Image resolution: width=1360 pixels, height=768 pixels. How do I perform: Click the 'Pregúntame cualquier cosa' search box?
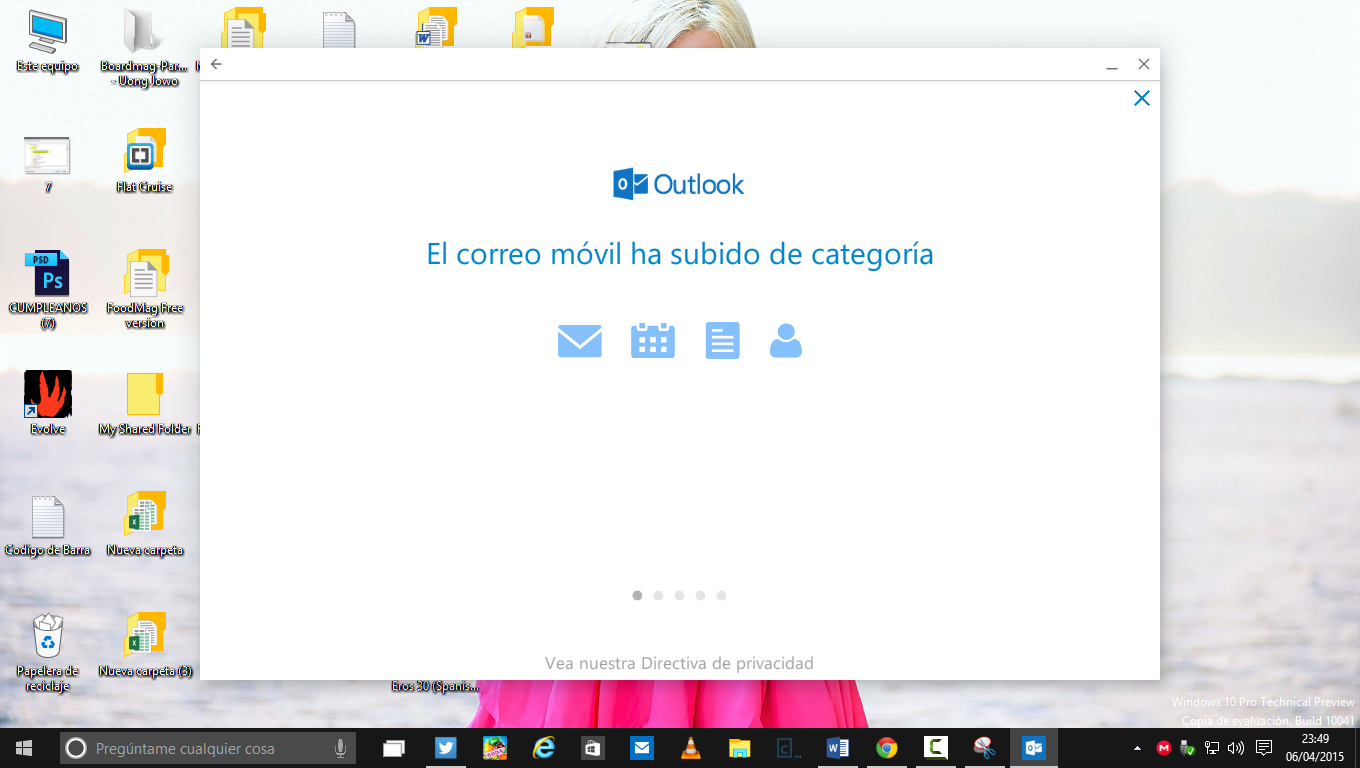208,748
